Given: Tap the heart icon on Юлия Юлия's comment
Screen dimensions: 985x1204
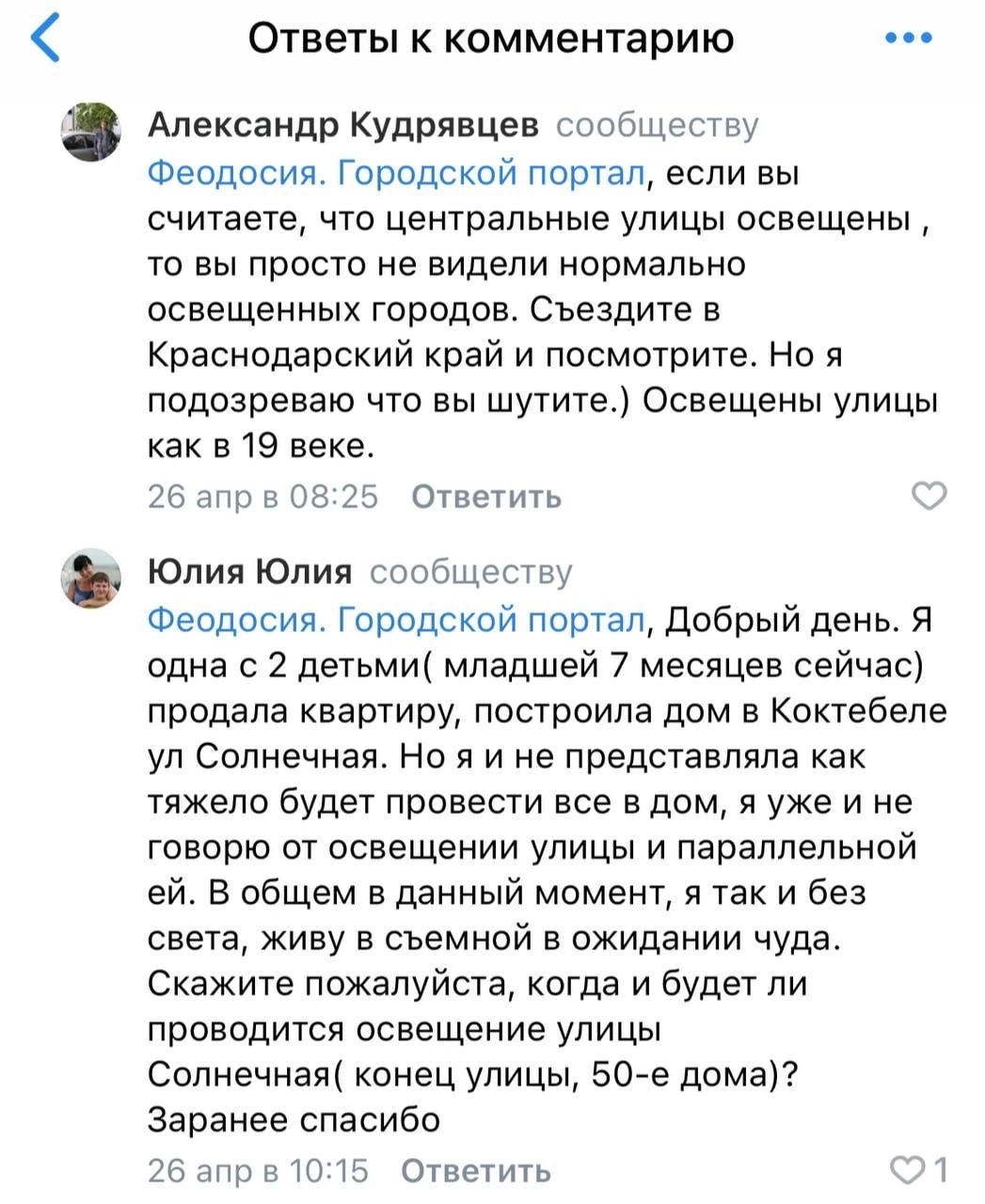Looking at the screenshot, I should pos(905,1170).
